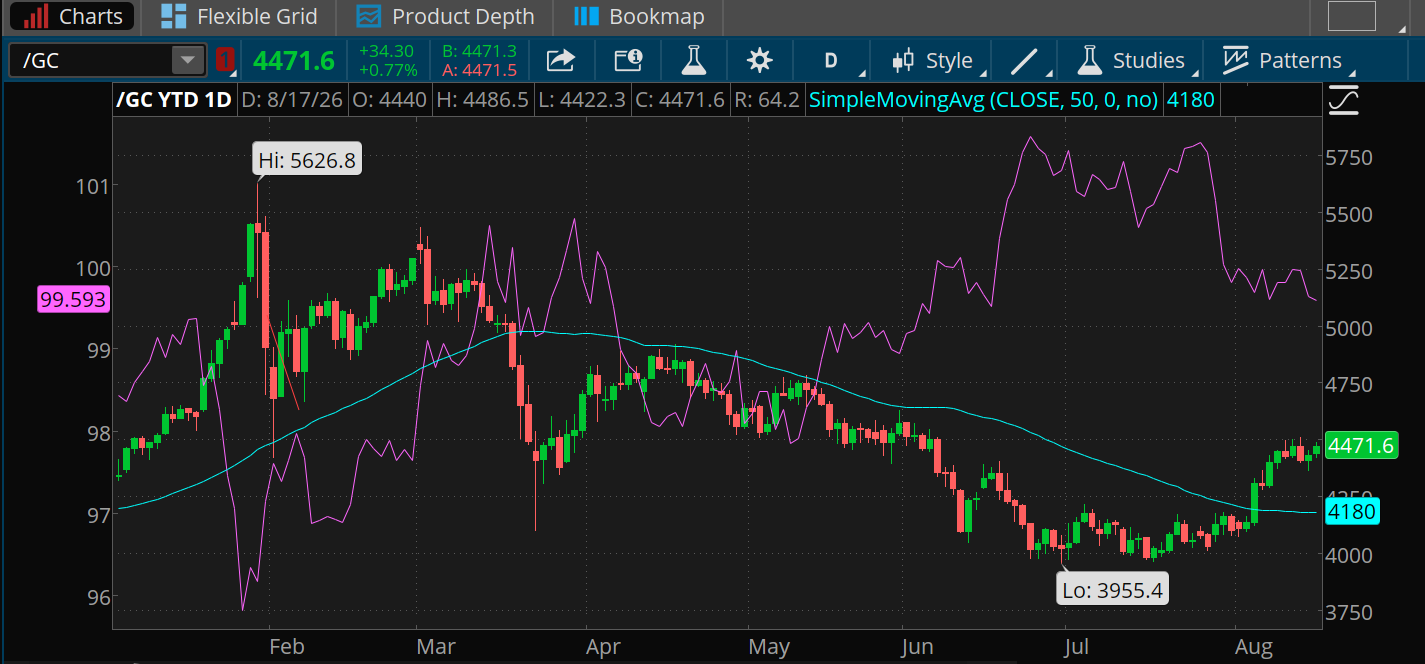Click the 3750 price level on right axis

pyautogui.click(x=1348, y=612)
